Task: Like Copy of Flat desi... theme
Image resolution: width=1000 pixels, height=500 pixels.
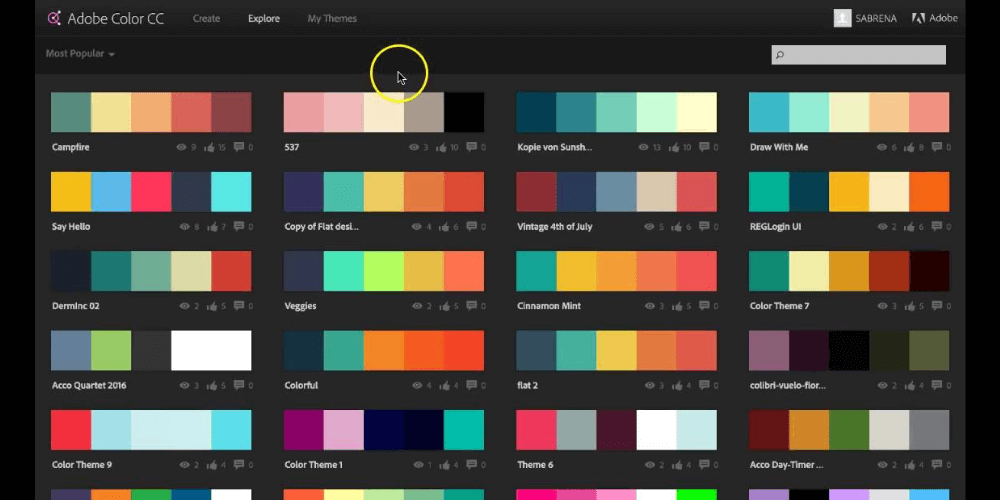Action: tap(445, 226)
